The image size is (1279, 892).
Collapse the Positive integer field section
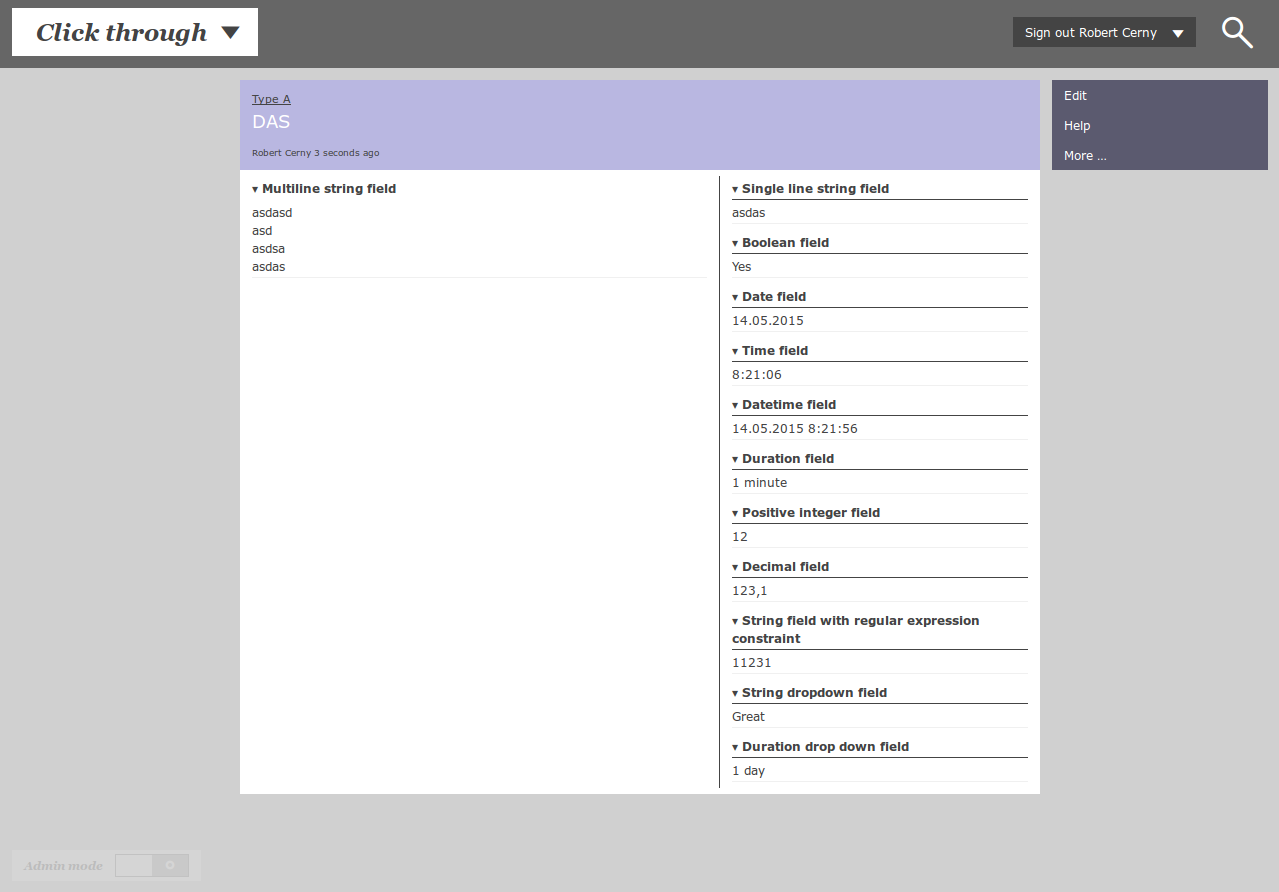(736, 513)
